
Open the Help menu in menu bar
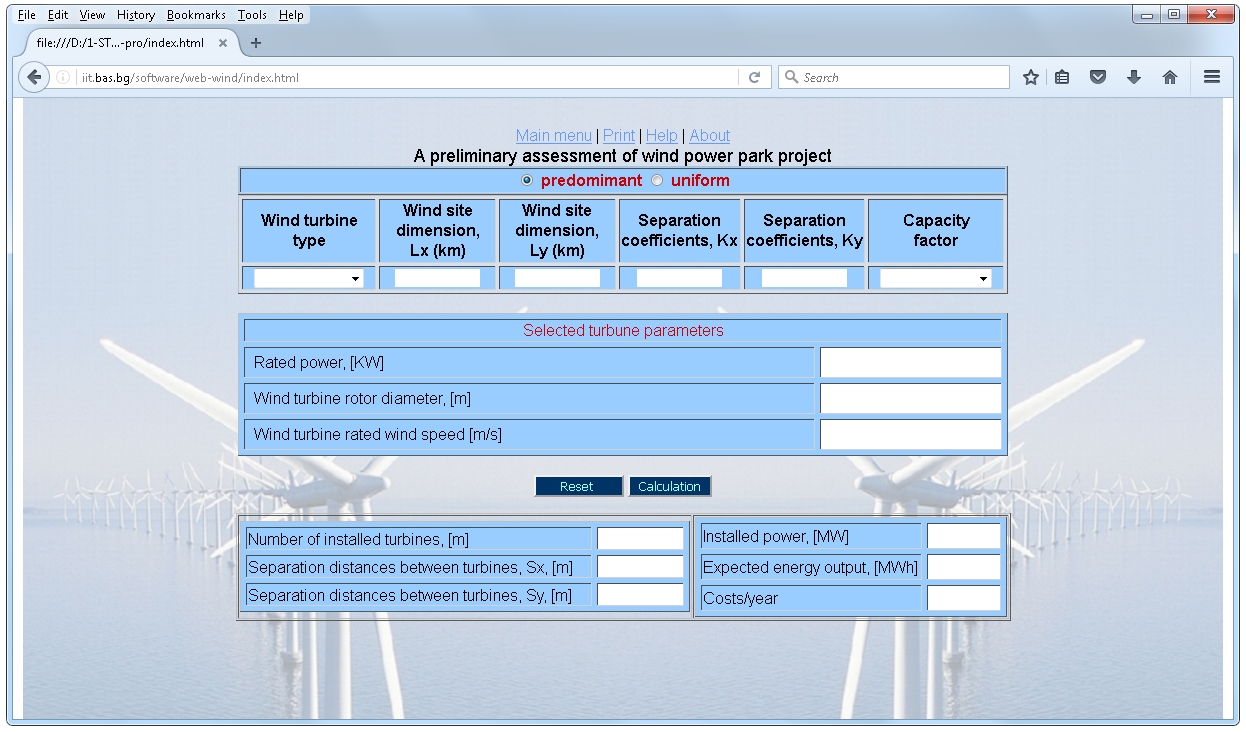pos(291,15)
